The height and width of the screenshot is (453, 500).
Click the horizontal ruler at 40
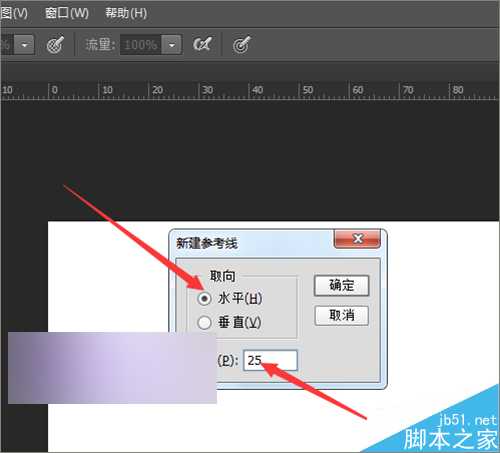257,90
